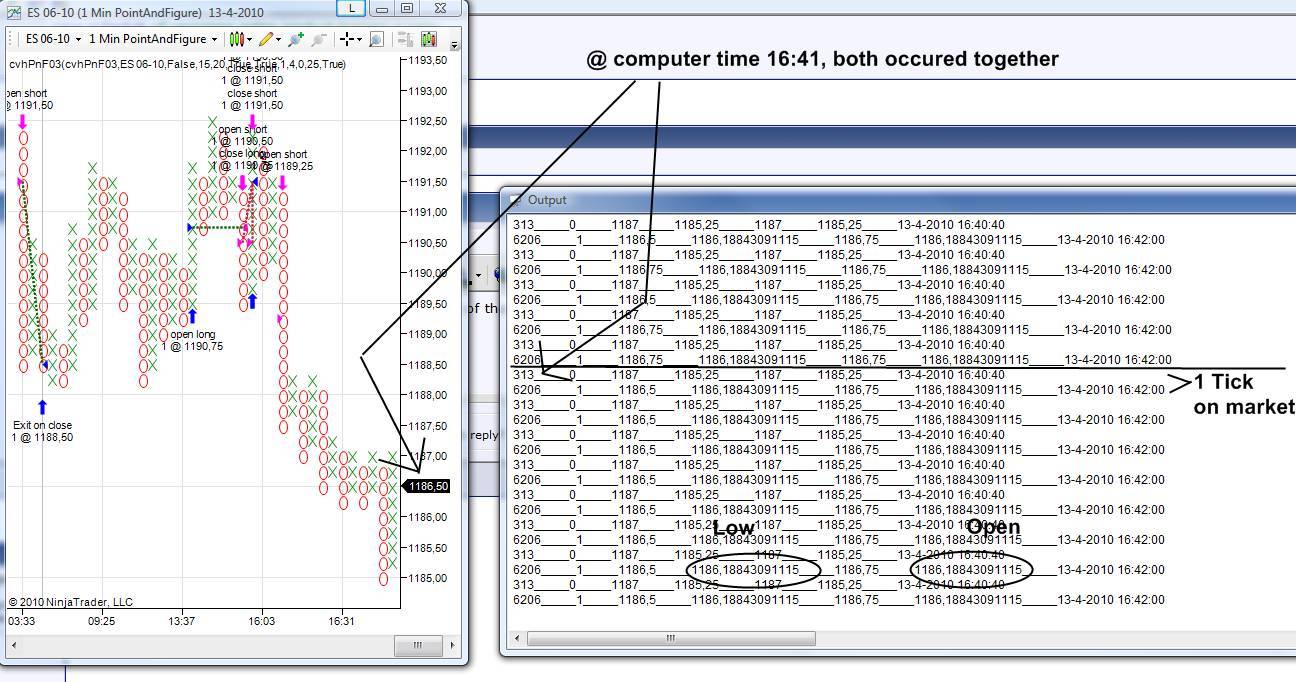Click the chart style candlestick icon
The image size is (1296, 682).
click(236, 39)
